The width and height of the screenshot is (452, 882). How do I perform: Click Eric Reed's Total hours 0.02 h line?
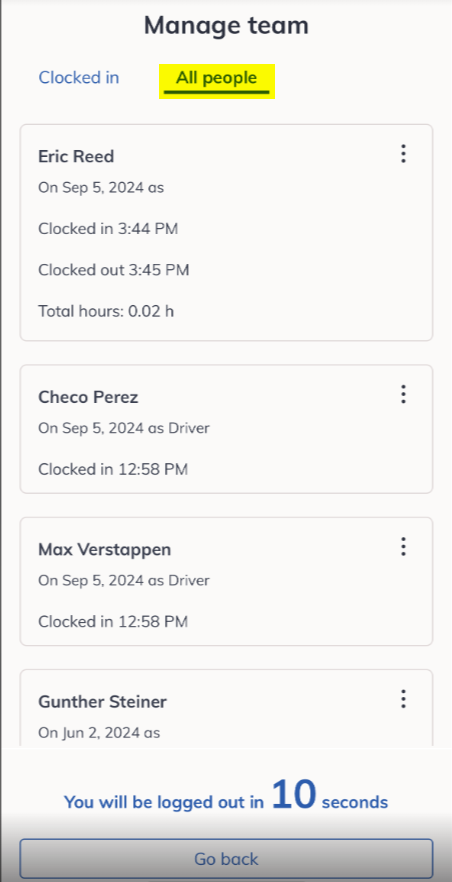pyautogui.click(x=106, y=311)
